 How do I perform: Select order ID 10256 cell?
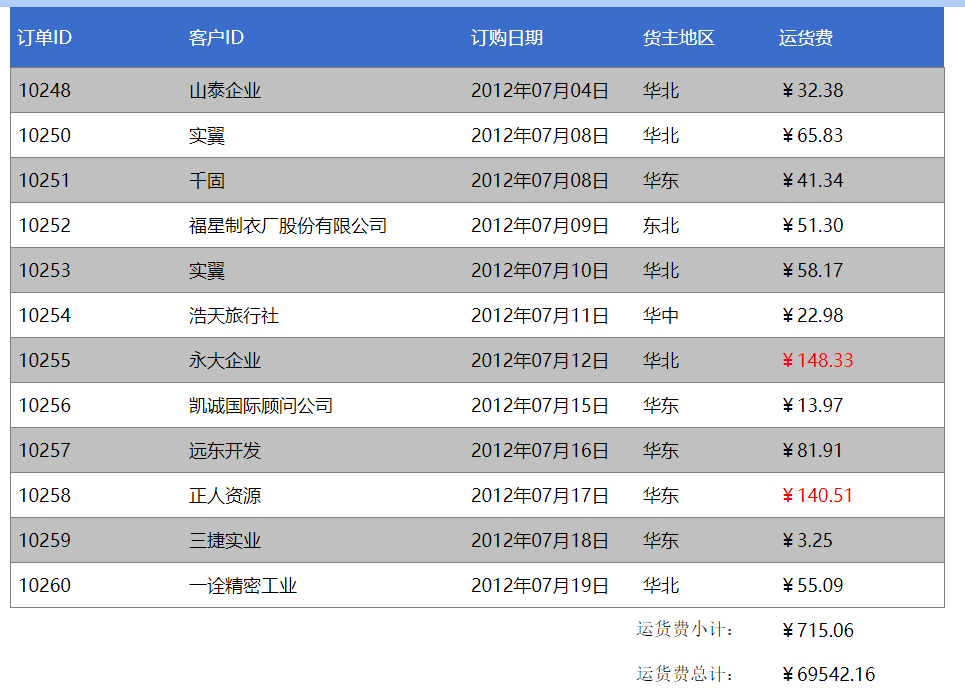pyautogui.click(x=45, y=405)
